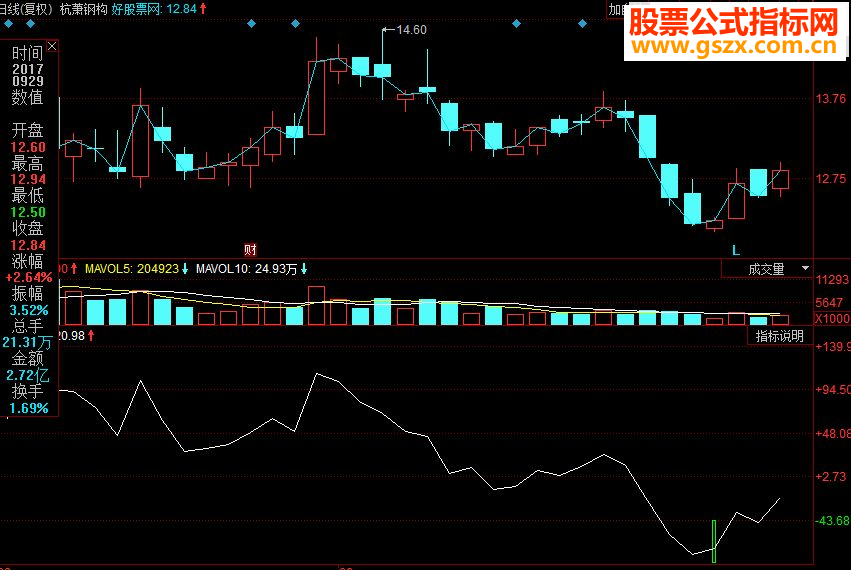Select the 涨幅 +2.64% value
The height and width of the screenshot is (570, 851).
pyautogui.click(x=29, y=278)
